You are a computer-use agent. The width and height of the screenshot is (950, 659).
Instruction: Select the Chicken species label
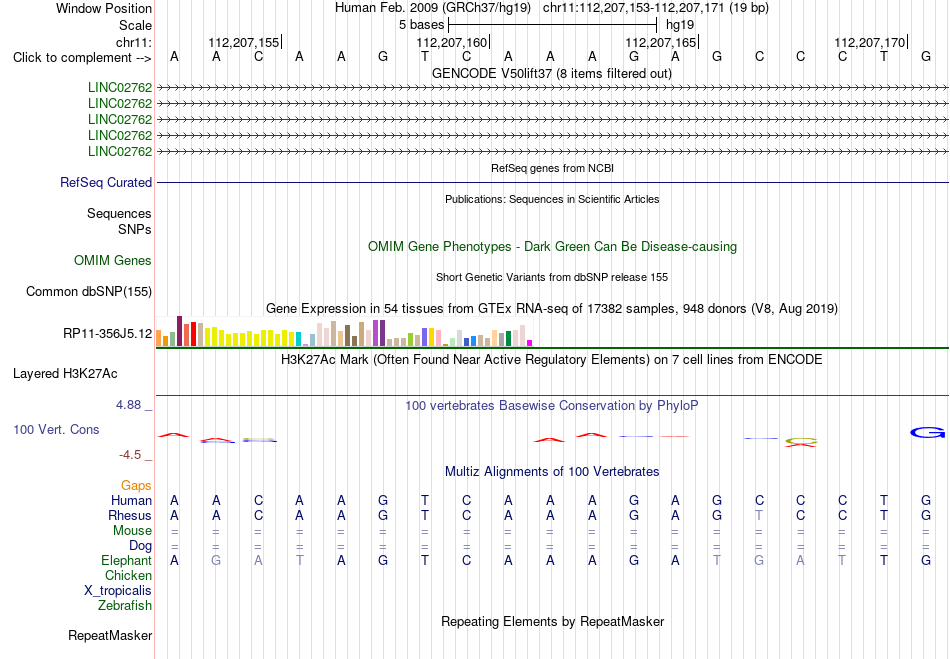(128, 575)
